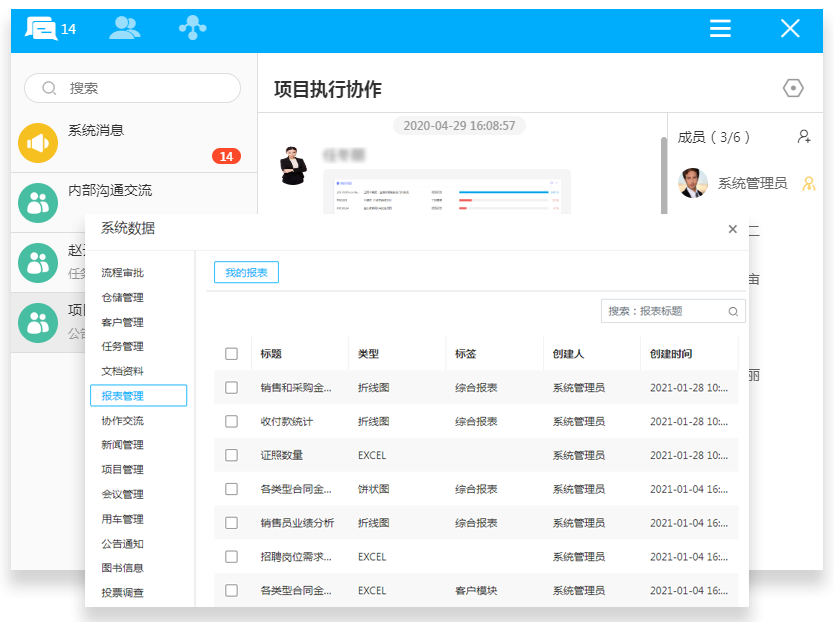Select the 内部沟通交流 conversation title

click(110, 190)
